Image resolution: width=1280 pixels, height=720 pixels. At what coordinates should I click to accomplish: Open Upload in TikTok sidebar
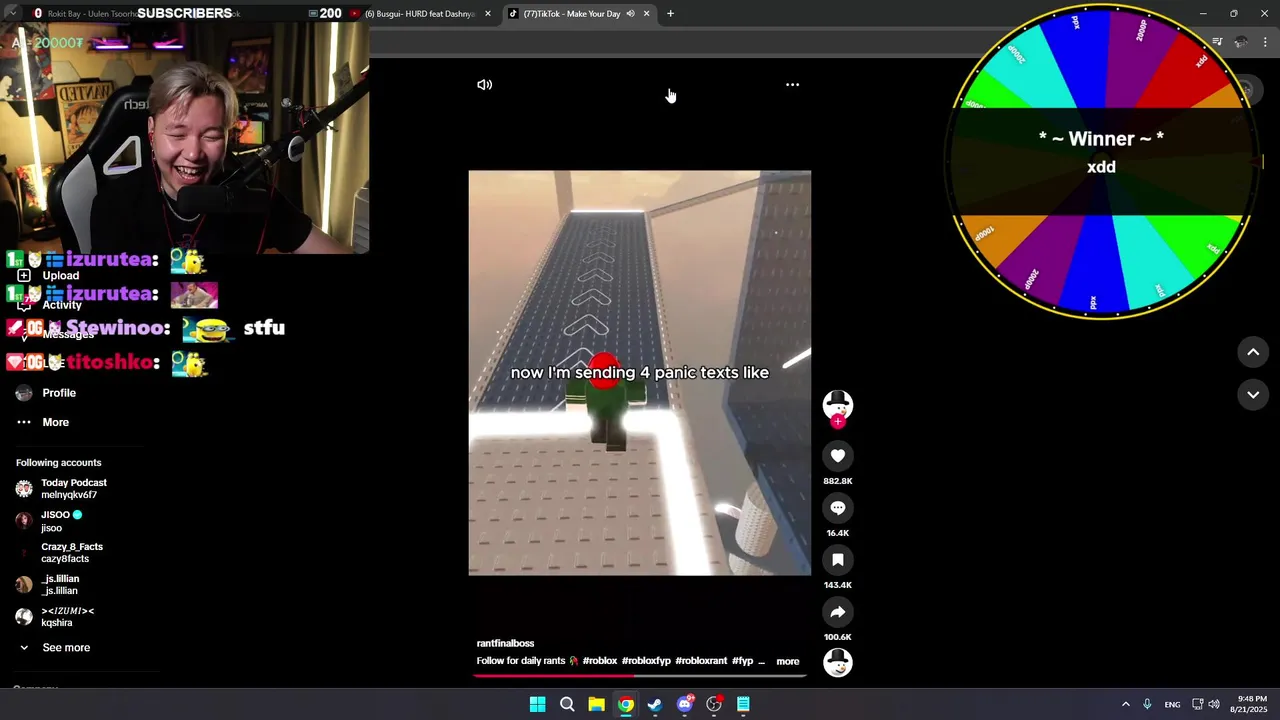click(60, 276)
